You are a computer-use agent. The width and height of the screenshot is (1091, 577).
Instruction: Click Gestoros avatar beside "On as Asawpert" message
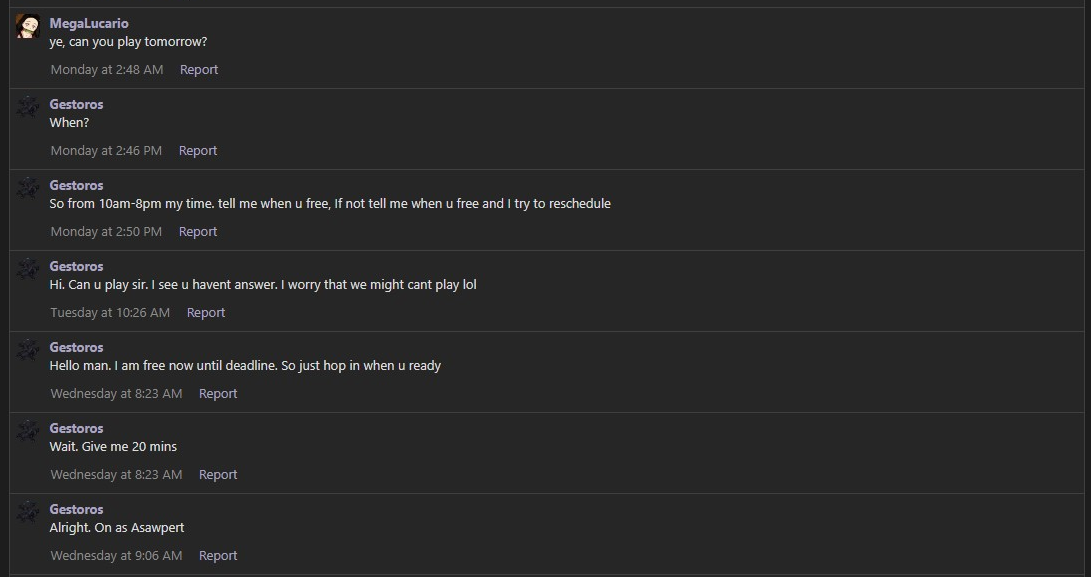click(x=28, y=512)
